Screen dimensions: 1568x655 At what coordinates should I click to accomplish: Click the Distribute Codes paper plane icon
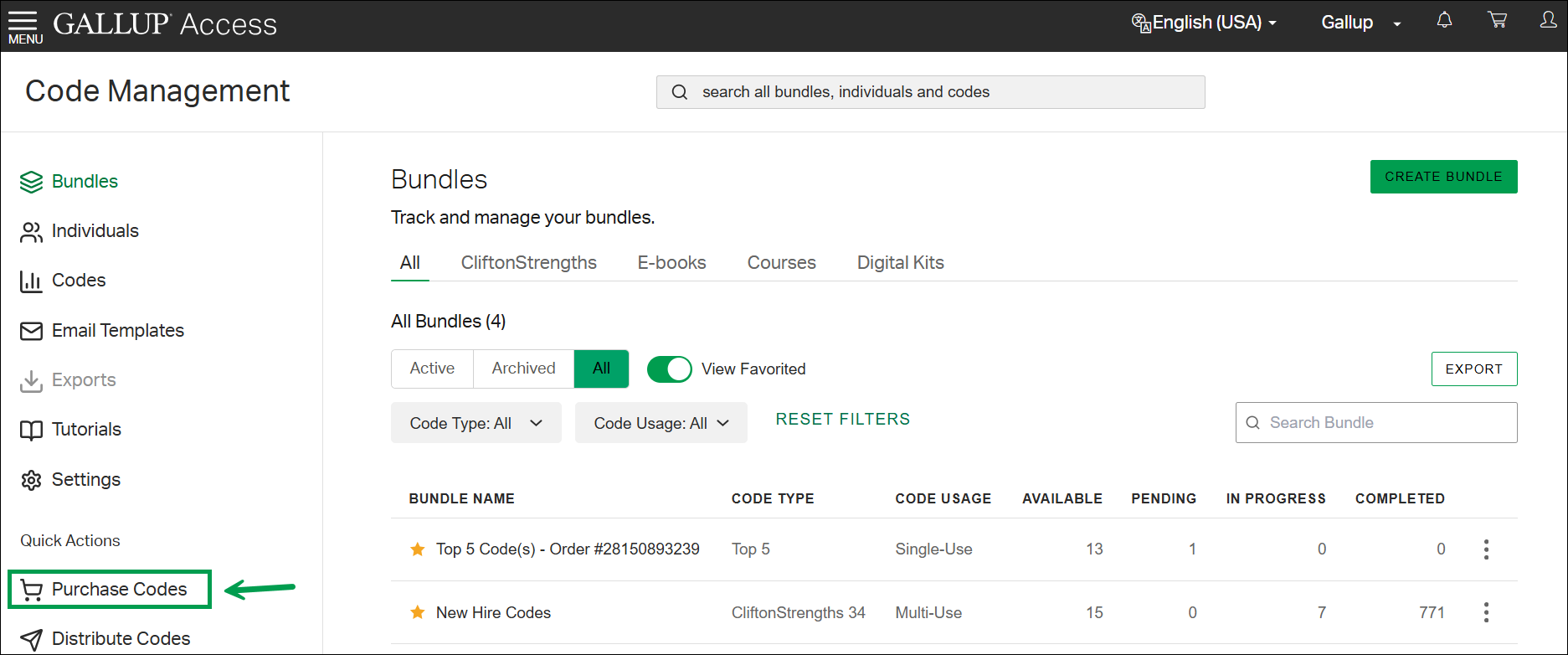click(x=31, y=640)
